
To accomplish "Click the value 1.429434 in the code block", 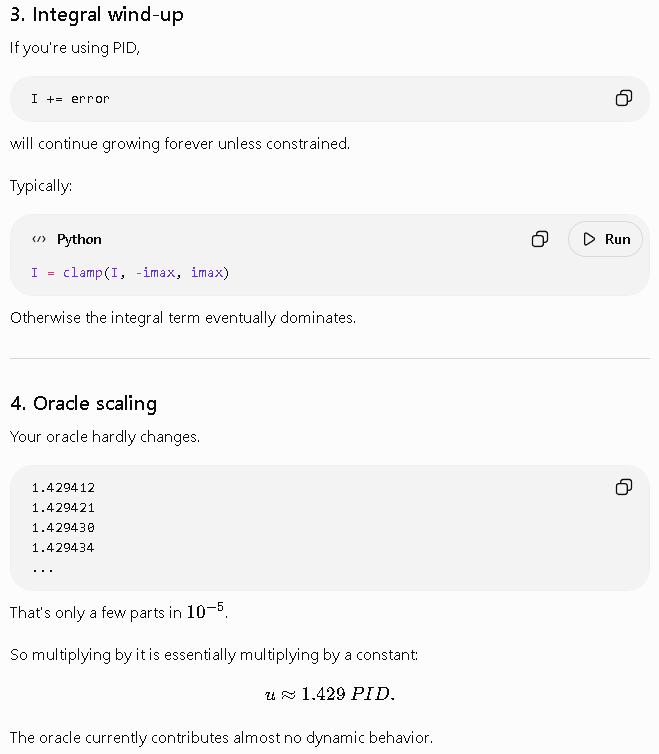I will click(63, 548).
